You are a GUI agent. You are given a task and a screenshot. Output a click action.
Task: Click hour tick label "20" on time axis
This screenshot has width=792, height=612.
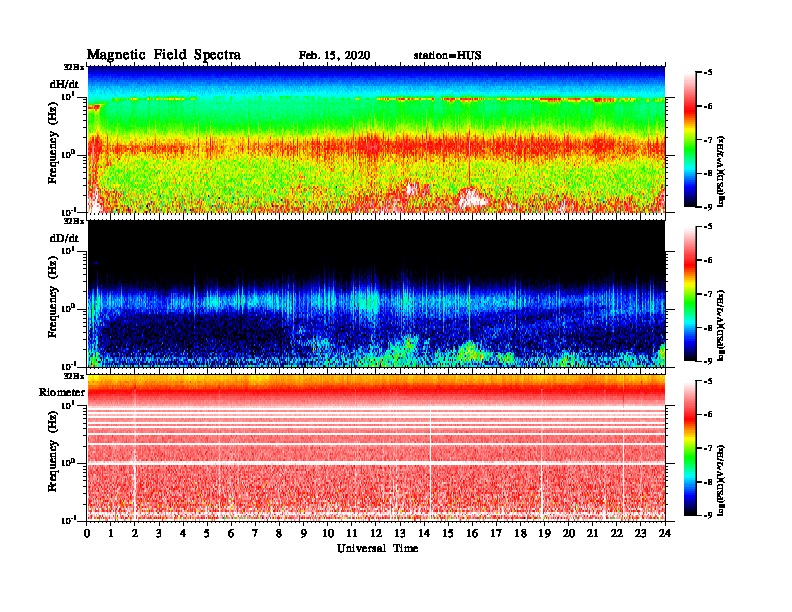tap(569, 533)
